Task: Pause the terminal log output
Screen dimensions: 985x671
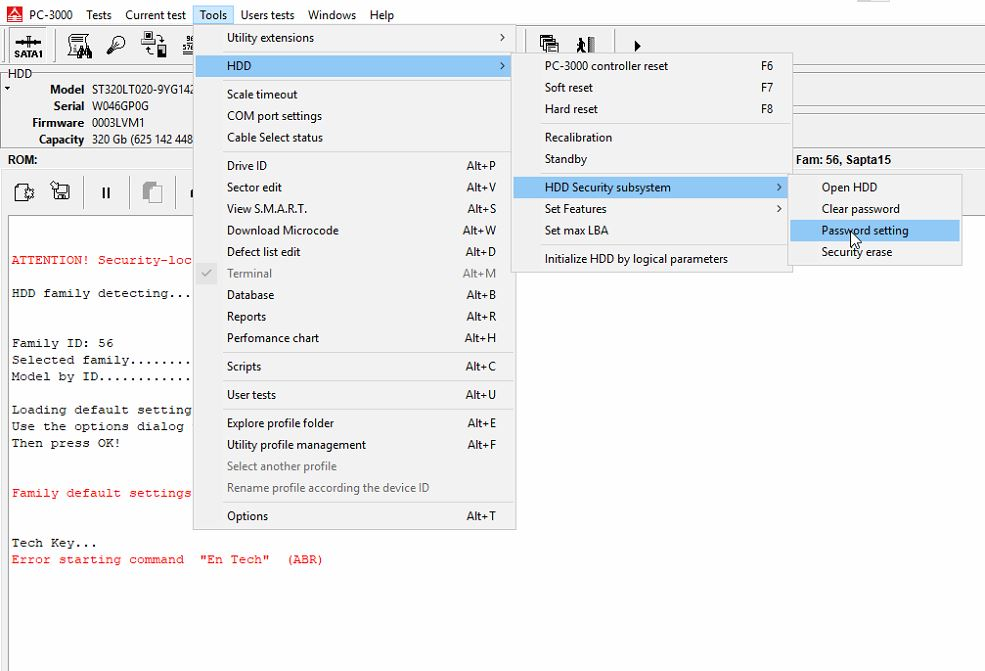Action: pos(106,193)
